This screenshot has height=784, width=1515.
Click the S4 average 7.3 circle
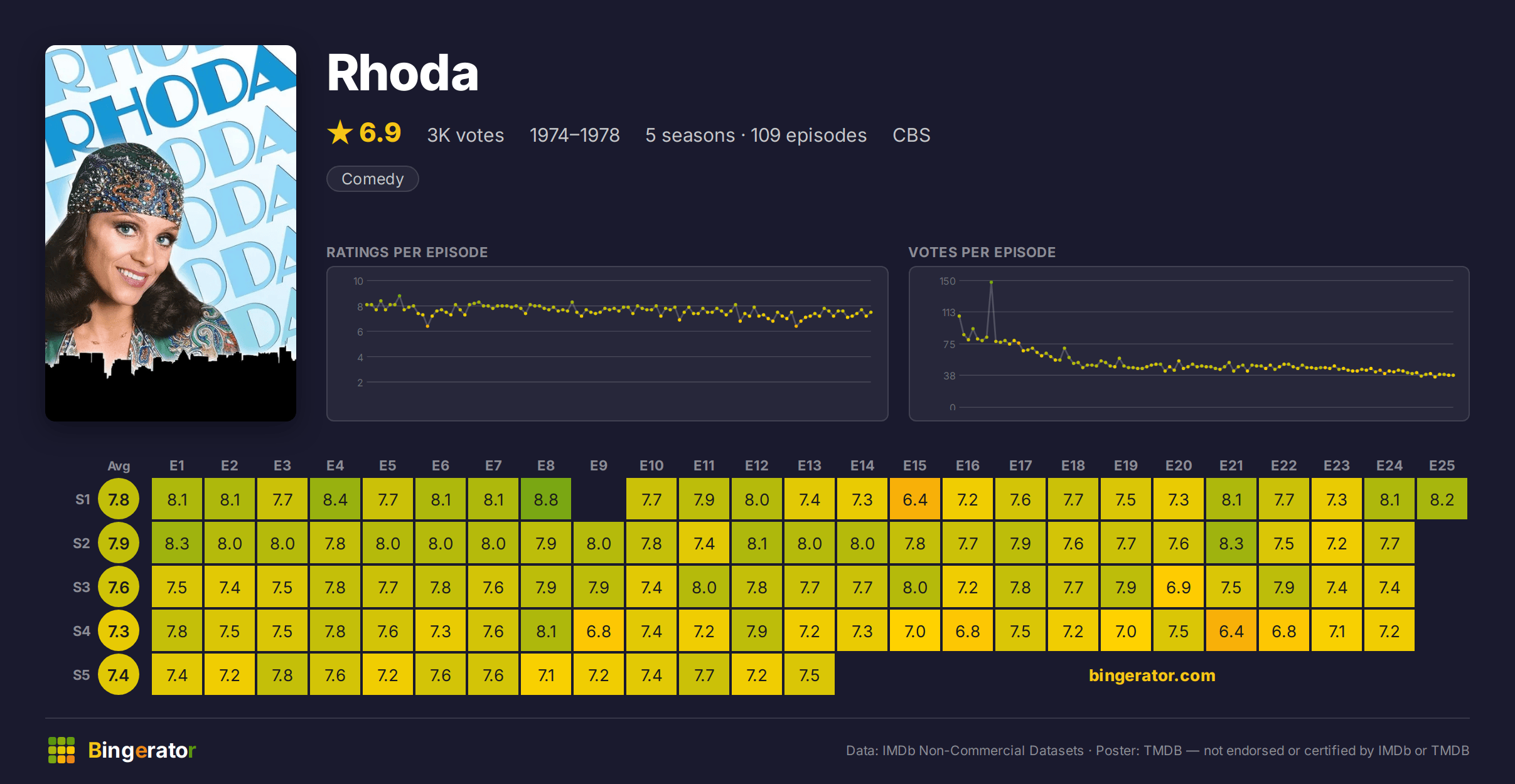pos(119,631)
